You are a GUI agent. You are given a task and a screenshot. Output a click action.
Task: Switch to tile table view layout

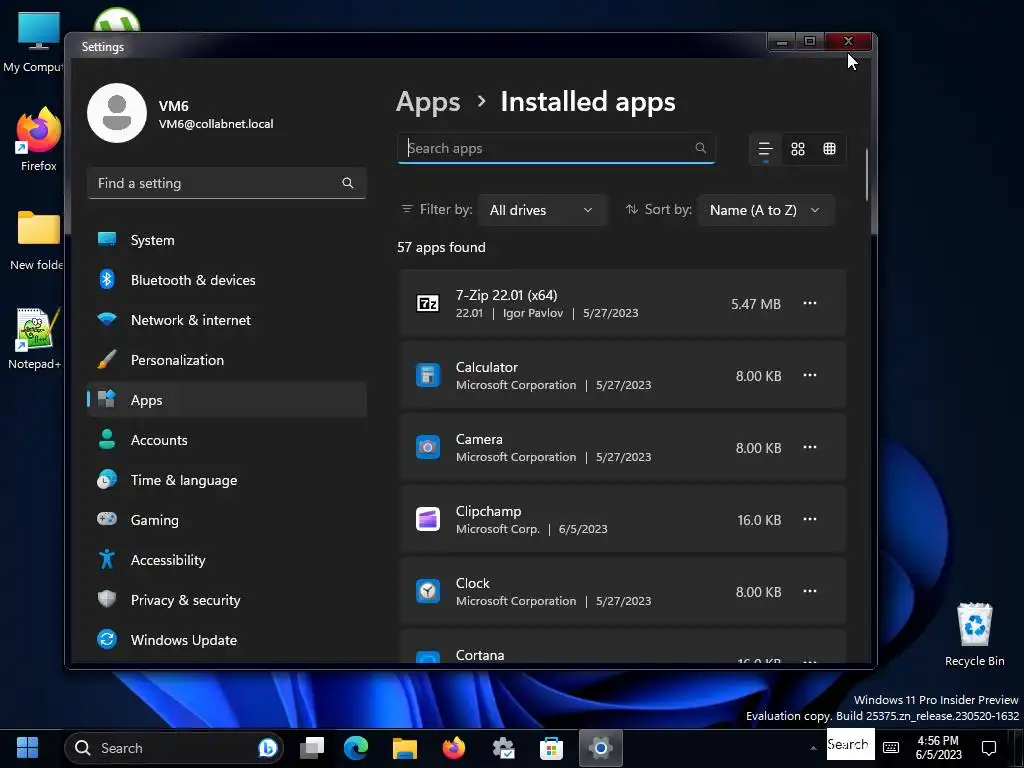point(829,149)
